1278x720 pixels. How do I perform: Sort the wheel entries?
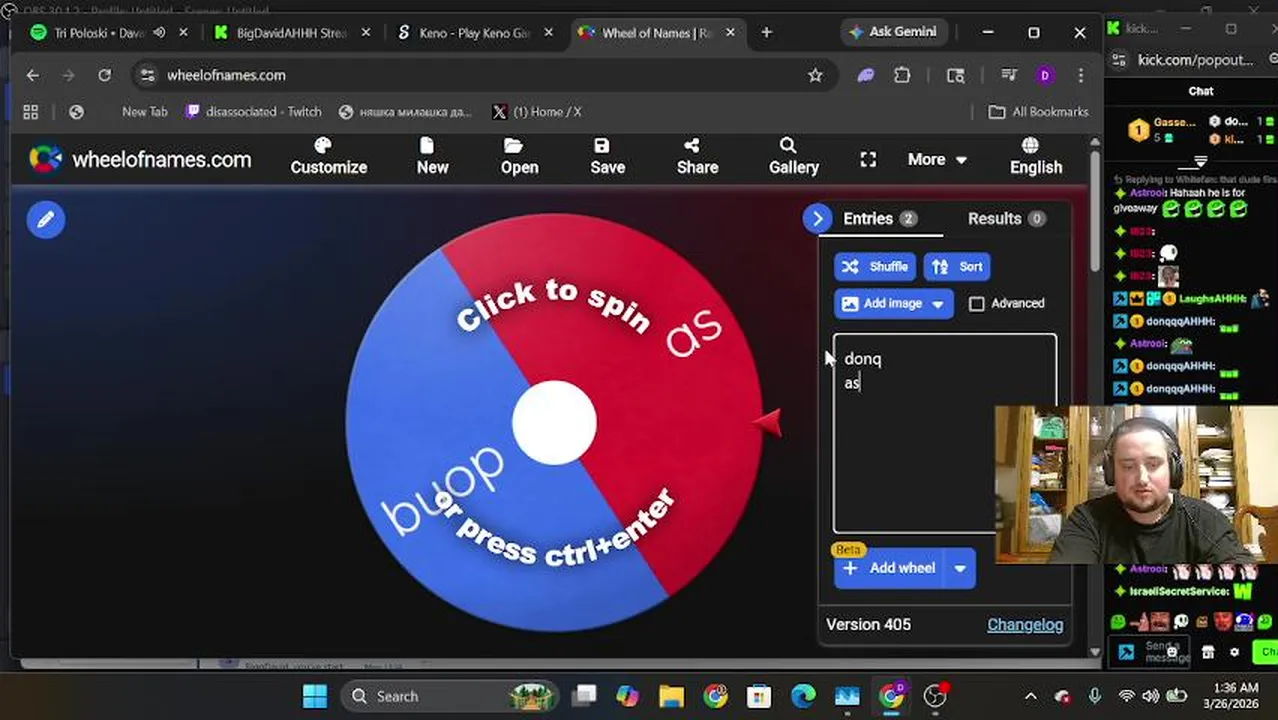(x=957, y=267)
